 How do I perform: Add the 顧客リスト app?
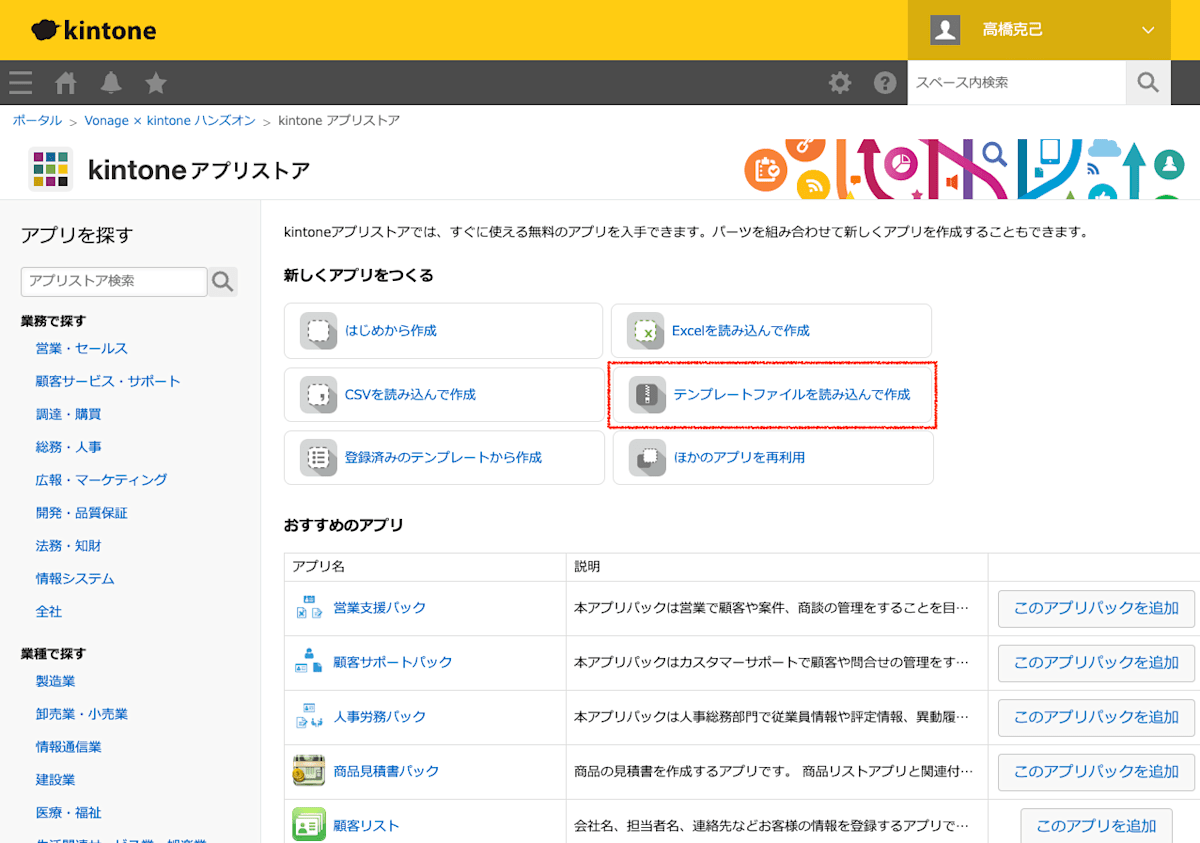tap(1096, 826)
